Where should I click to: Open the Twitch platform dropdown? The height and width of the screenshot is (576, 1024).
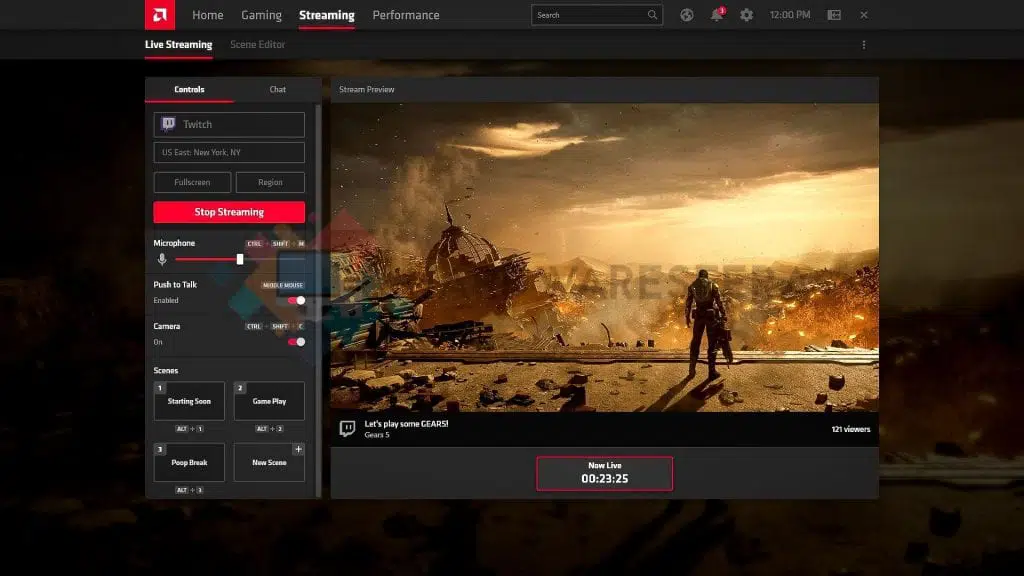pos(229,124)
